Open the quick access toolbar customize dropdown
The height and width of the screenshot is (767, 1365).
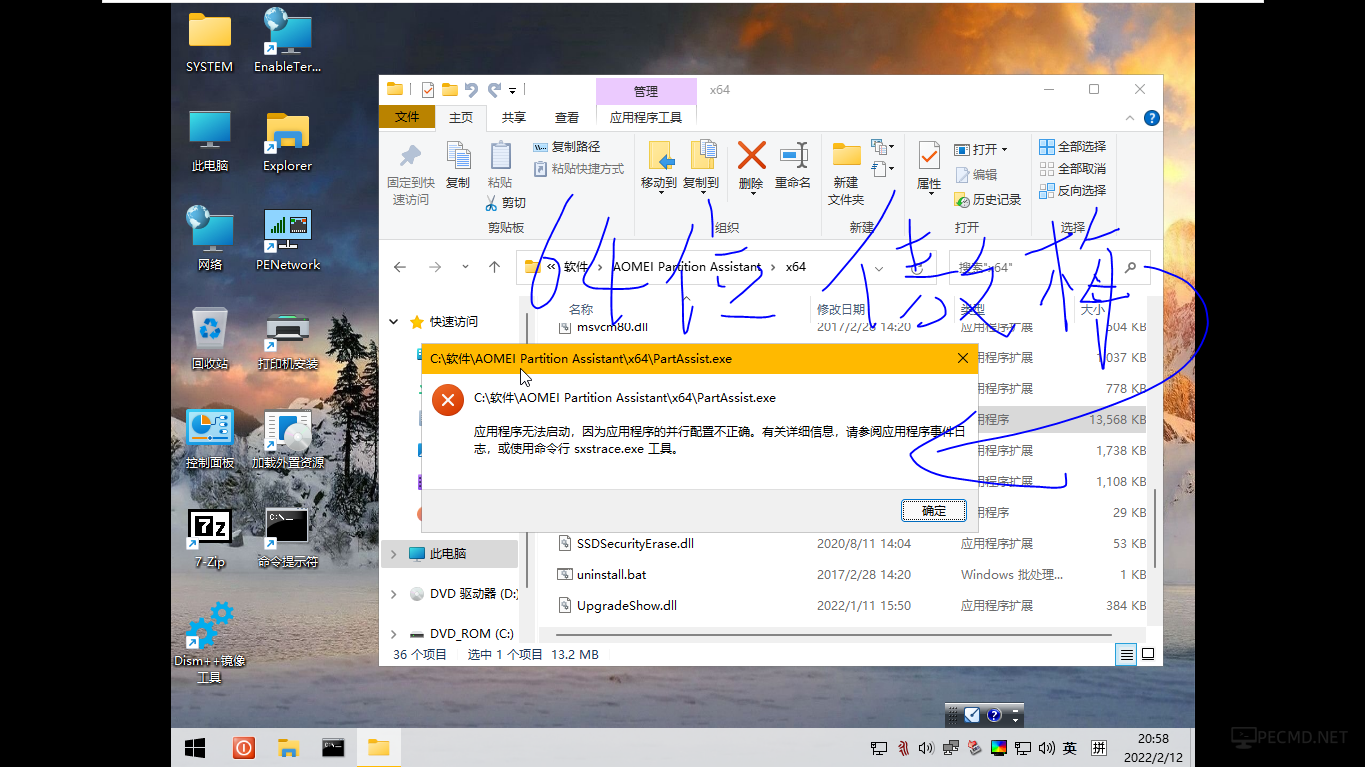point(513,90)
